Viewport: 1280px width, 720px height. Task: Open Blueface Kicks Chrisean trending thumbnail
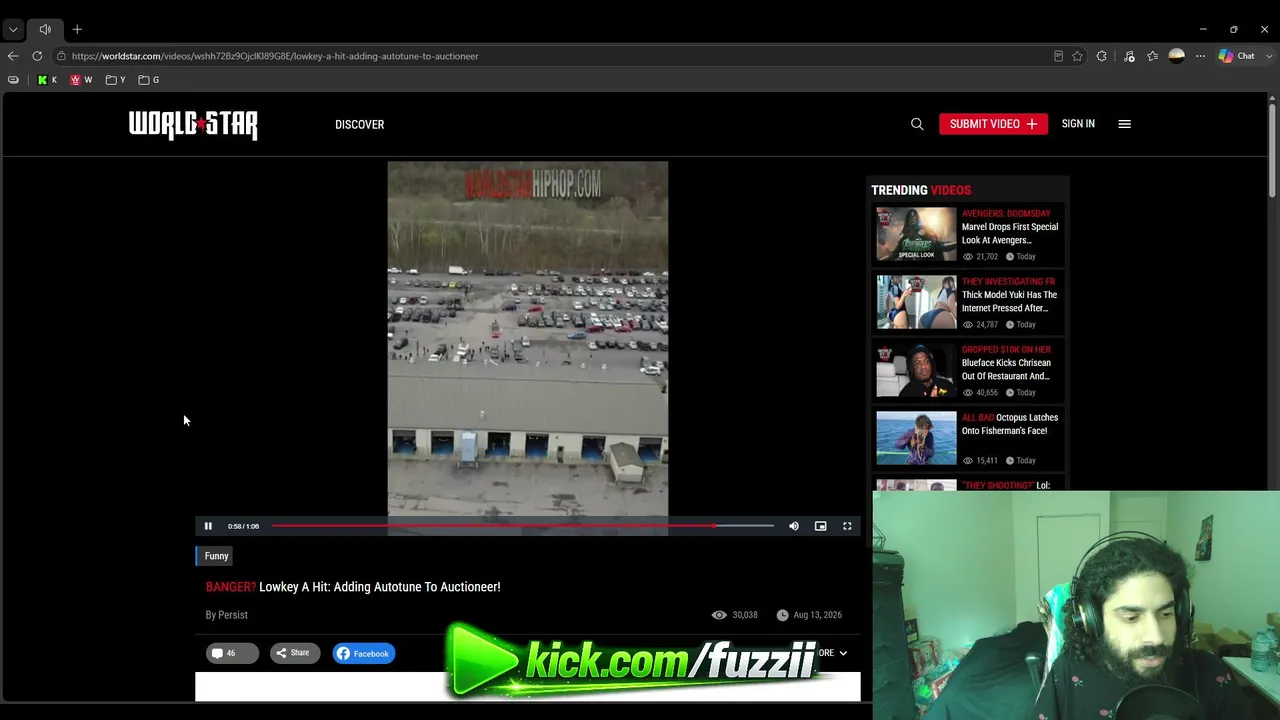click(x=916, y=370)
